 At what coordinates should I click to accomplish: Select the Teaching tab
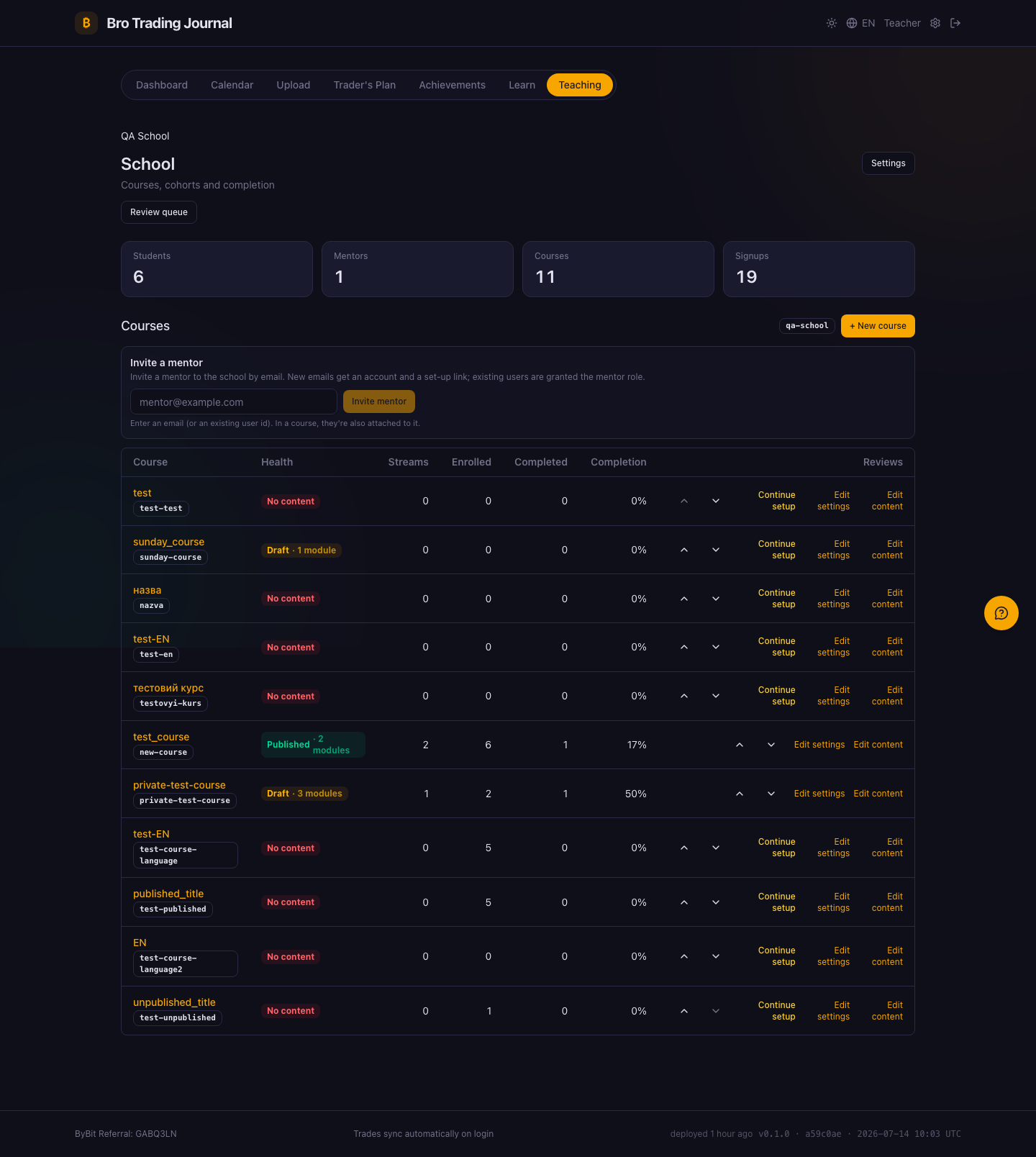click(x=580, y=85)
